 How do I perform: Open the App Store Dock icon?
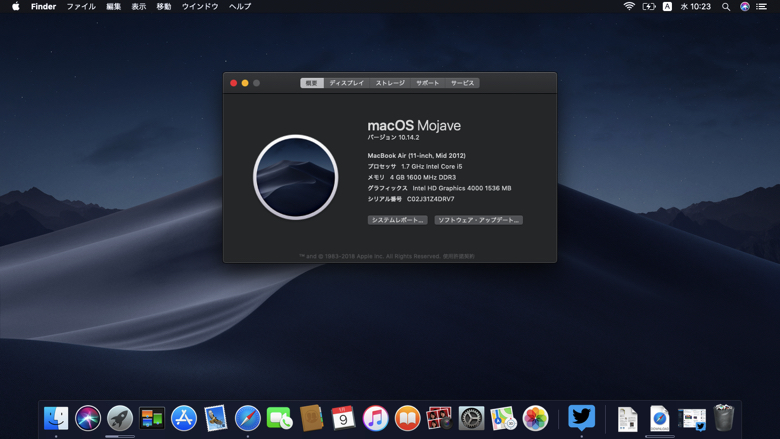(x=184, y=418)
